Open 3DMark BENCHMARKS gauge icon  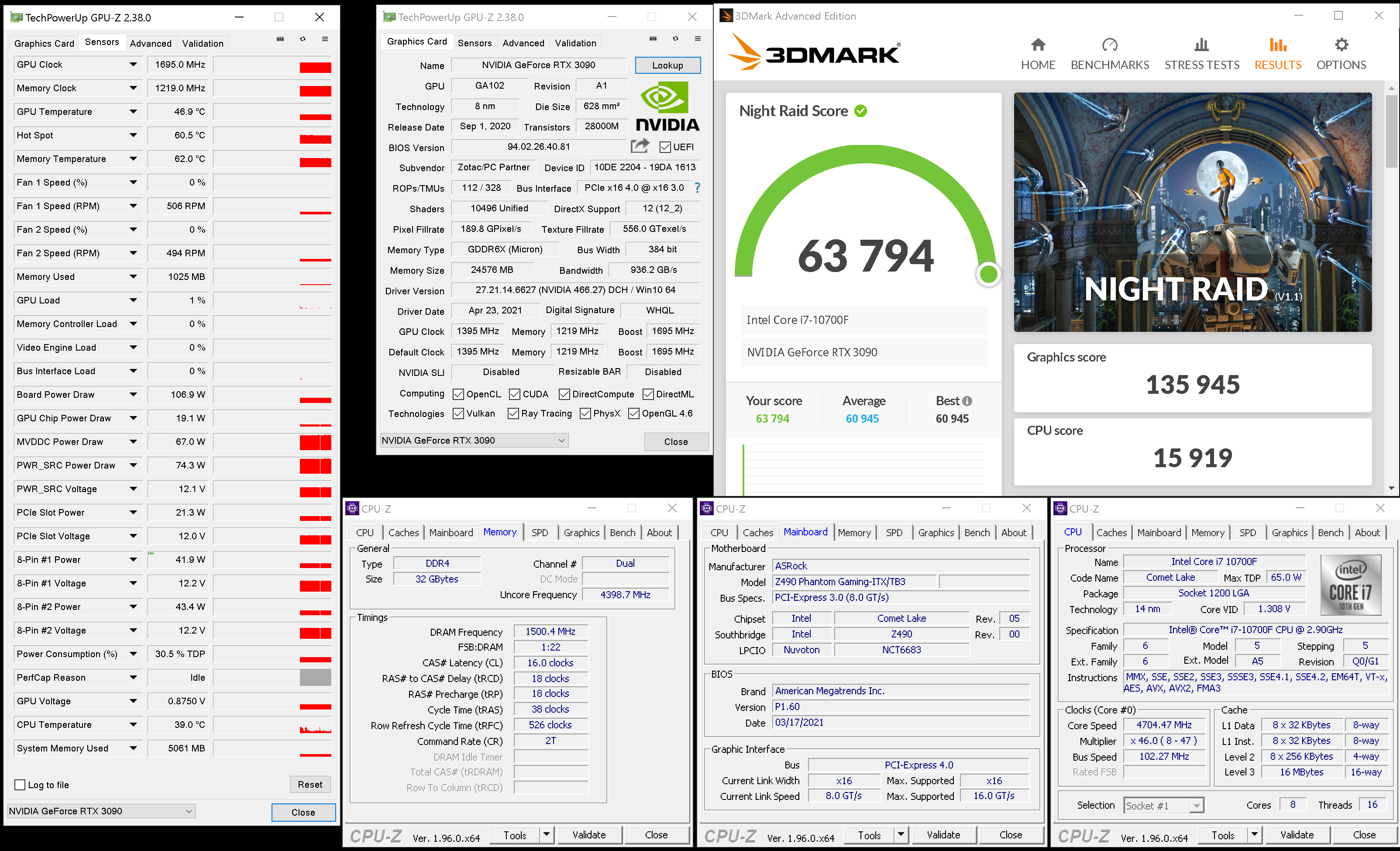[1109, 45]
